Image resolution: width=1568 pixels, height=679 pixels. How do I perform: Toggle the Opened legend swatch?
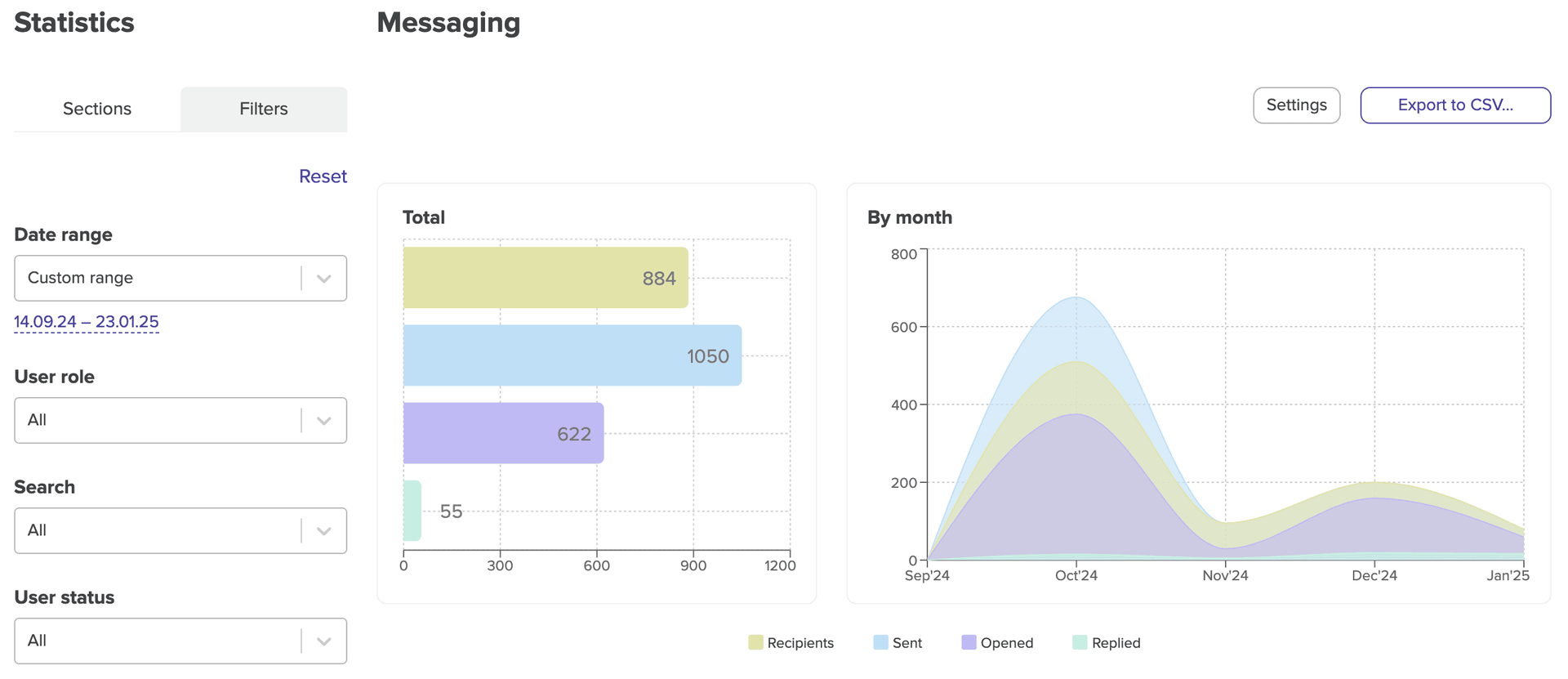click(x=969, y=643)
